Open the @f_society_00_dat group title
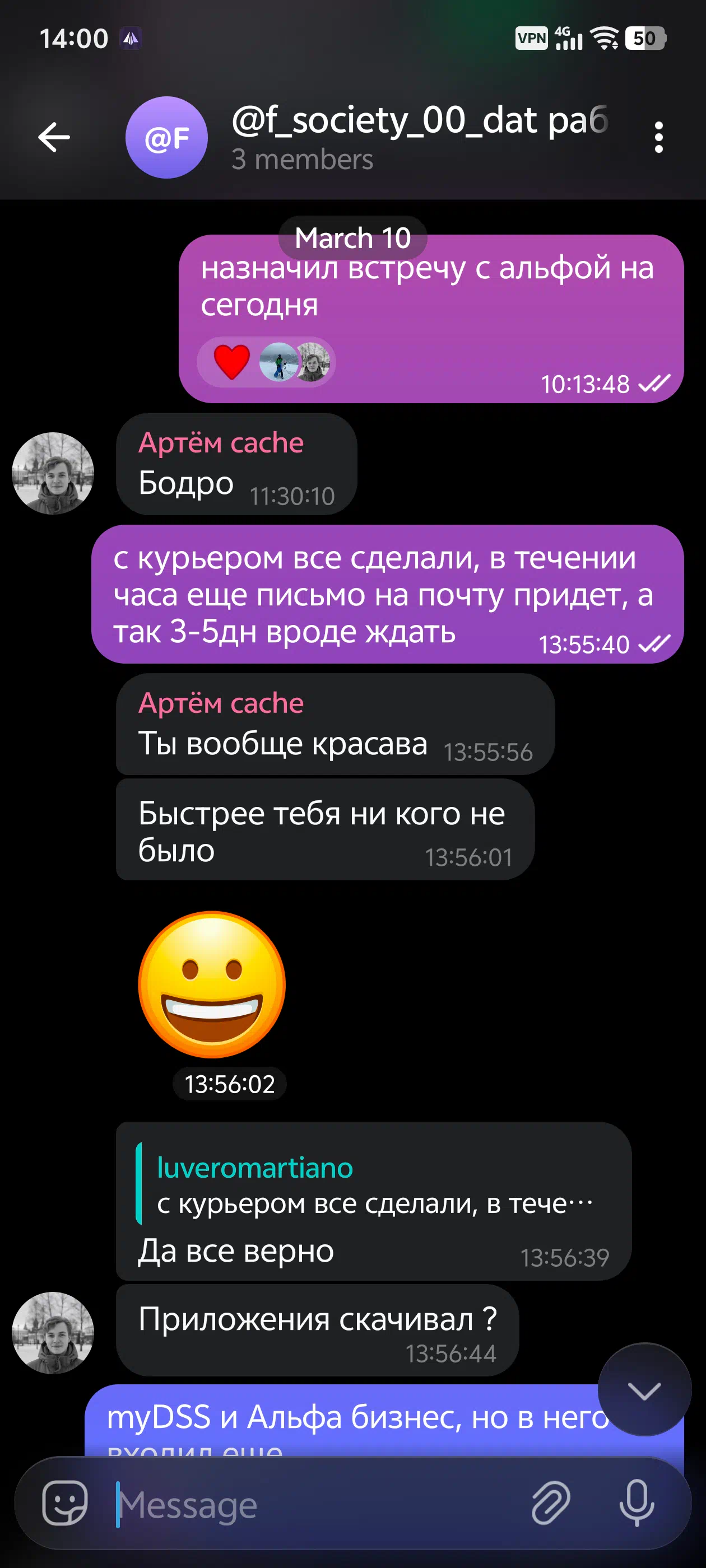Screen dimensions: 706x1568 tap(420, 120)
